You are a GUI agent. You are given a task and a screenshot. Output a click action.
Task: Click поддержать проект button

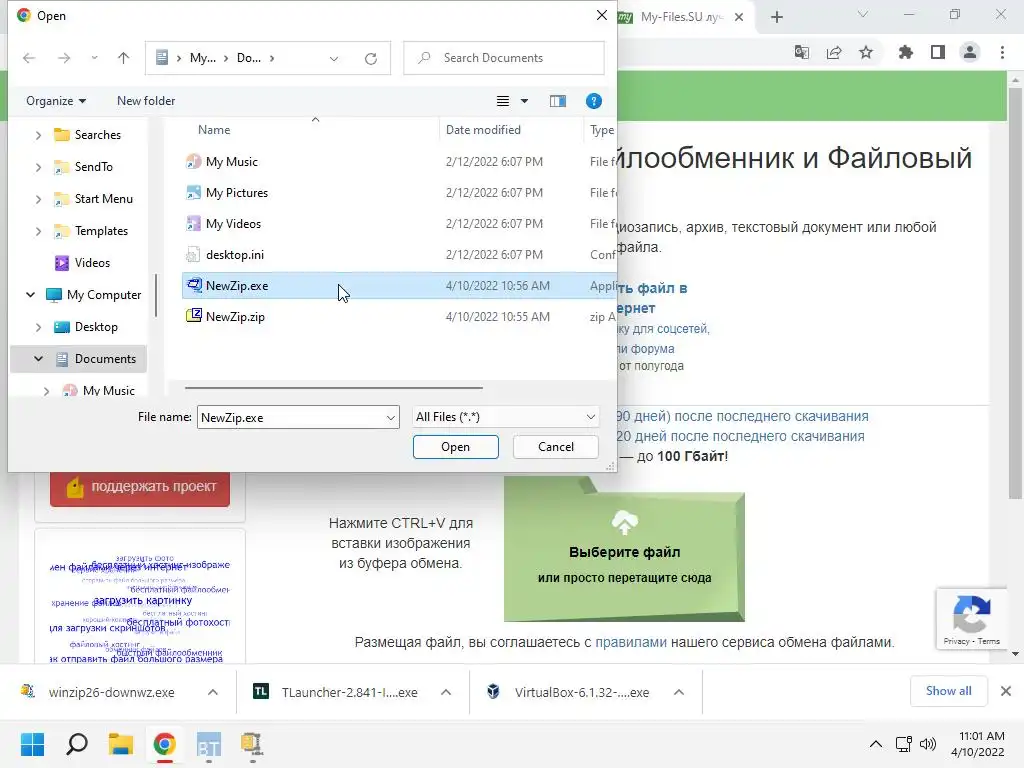(x=140, y=487)
